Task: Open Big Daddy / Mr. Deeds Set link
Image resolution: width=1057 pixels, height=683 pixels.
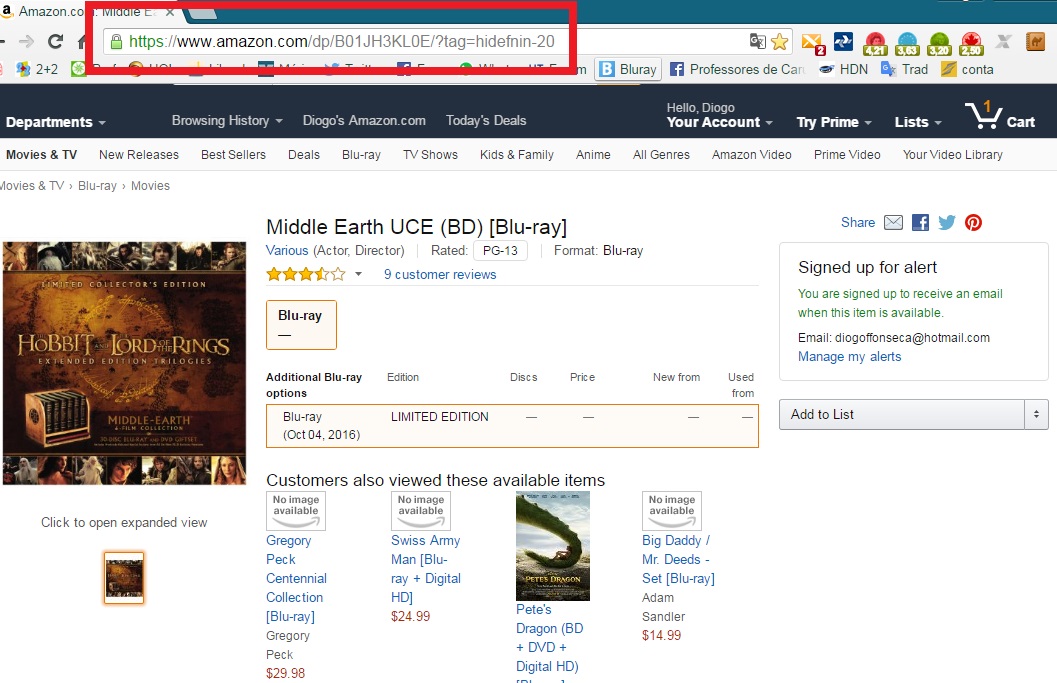Action: click(678, 560)
